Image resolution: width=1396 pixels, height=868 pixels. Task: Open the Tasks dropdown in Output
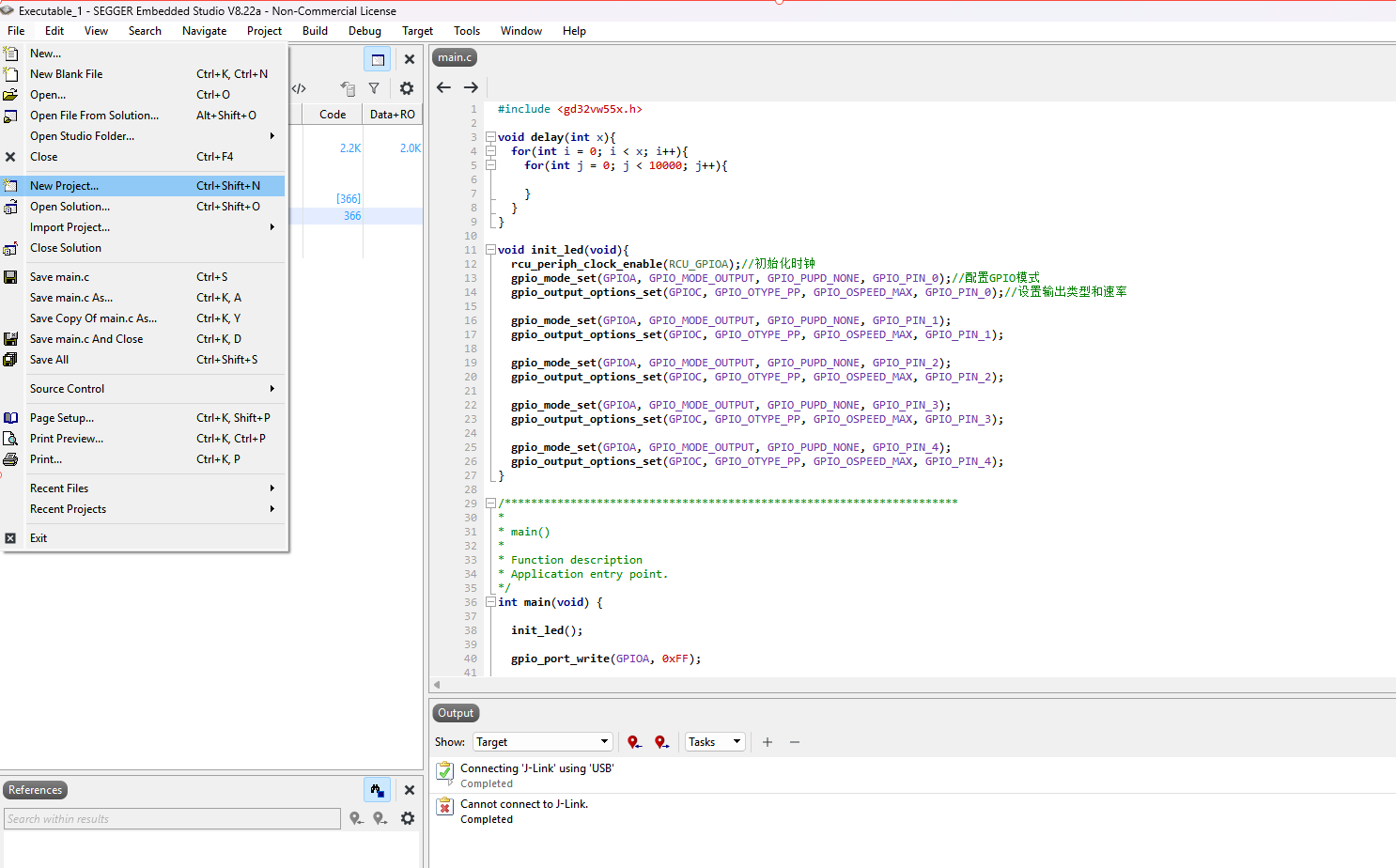tap(715, 742)
